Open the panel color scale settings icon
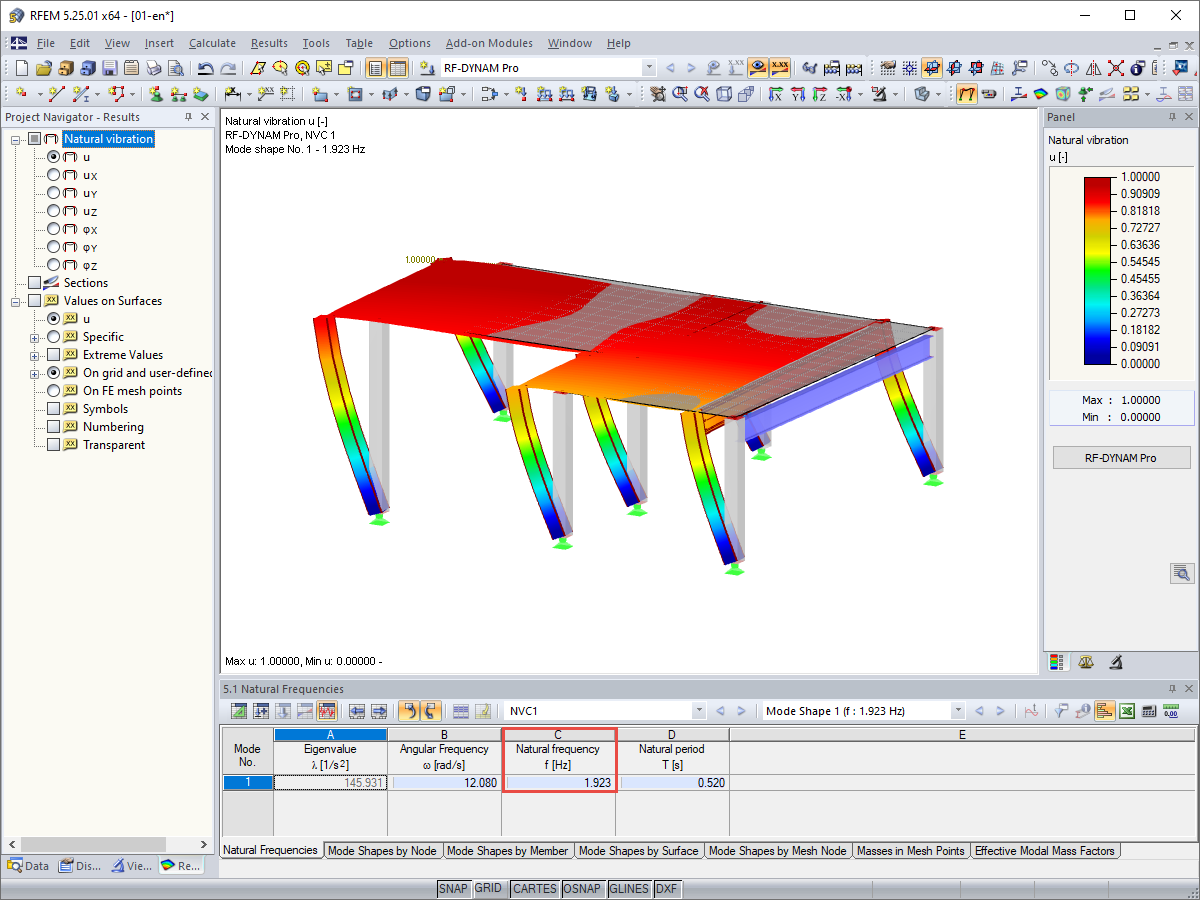Viewport: 1200px width, 900px height. [x=1057, y=662]
